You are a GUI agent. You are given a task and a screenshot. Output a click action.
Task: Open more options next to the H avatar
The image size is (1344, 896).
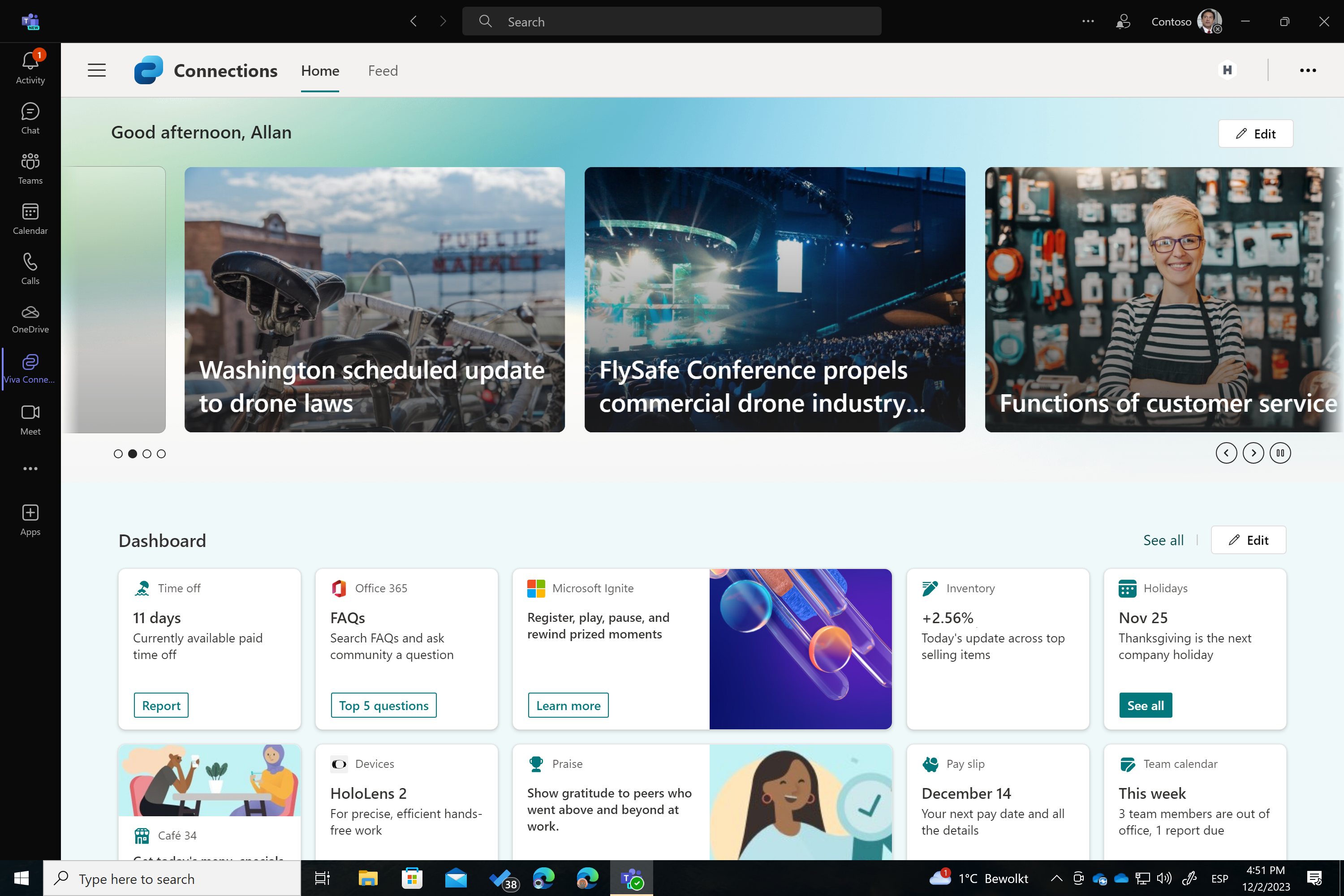point(1308,70)
